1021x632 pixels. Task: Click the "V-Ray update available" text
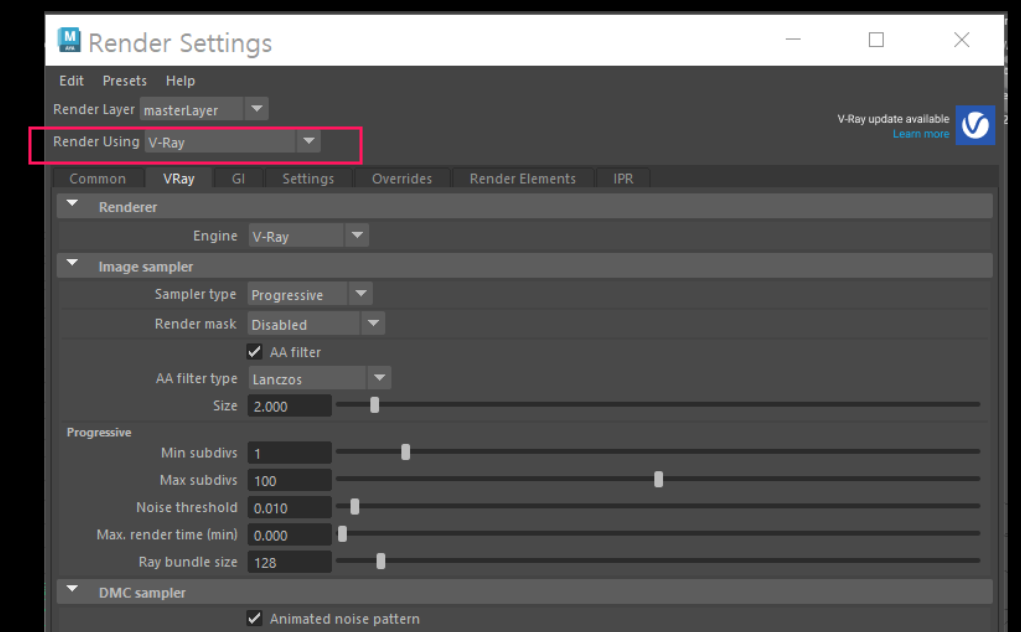893,119
